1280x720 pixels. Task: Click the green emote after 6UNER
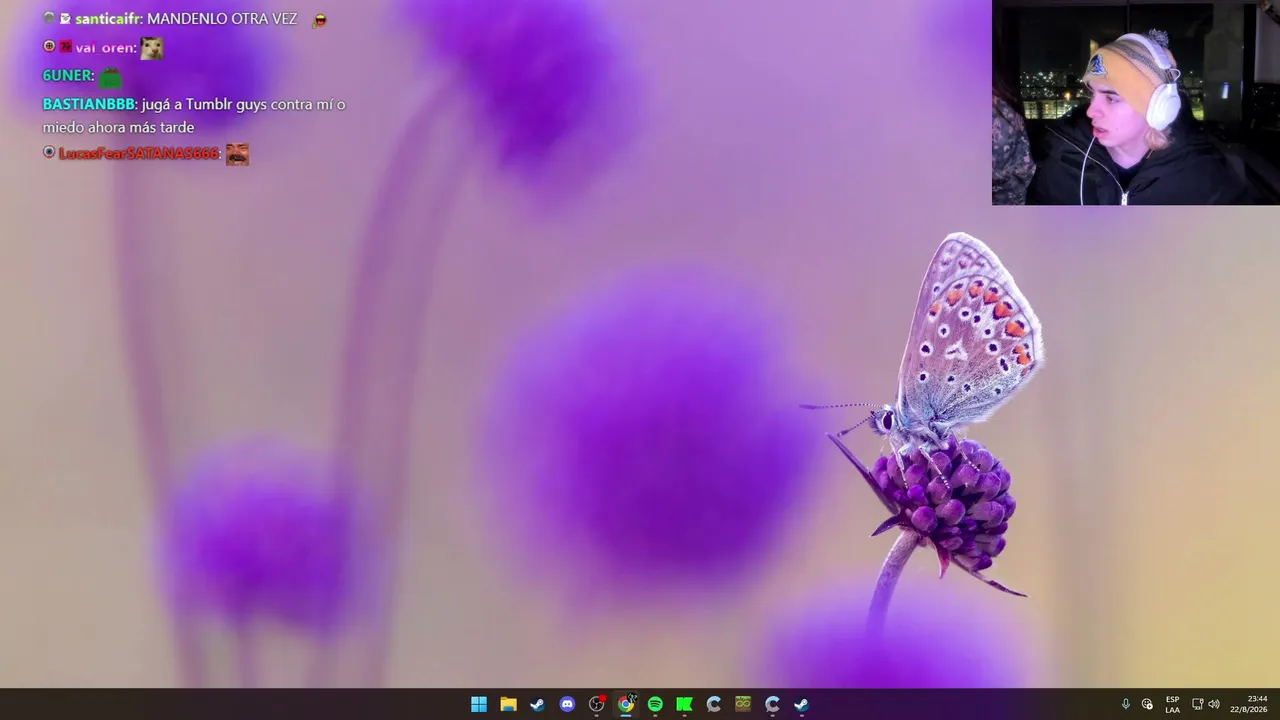click(x=110, y=76)
